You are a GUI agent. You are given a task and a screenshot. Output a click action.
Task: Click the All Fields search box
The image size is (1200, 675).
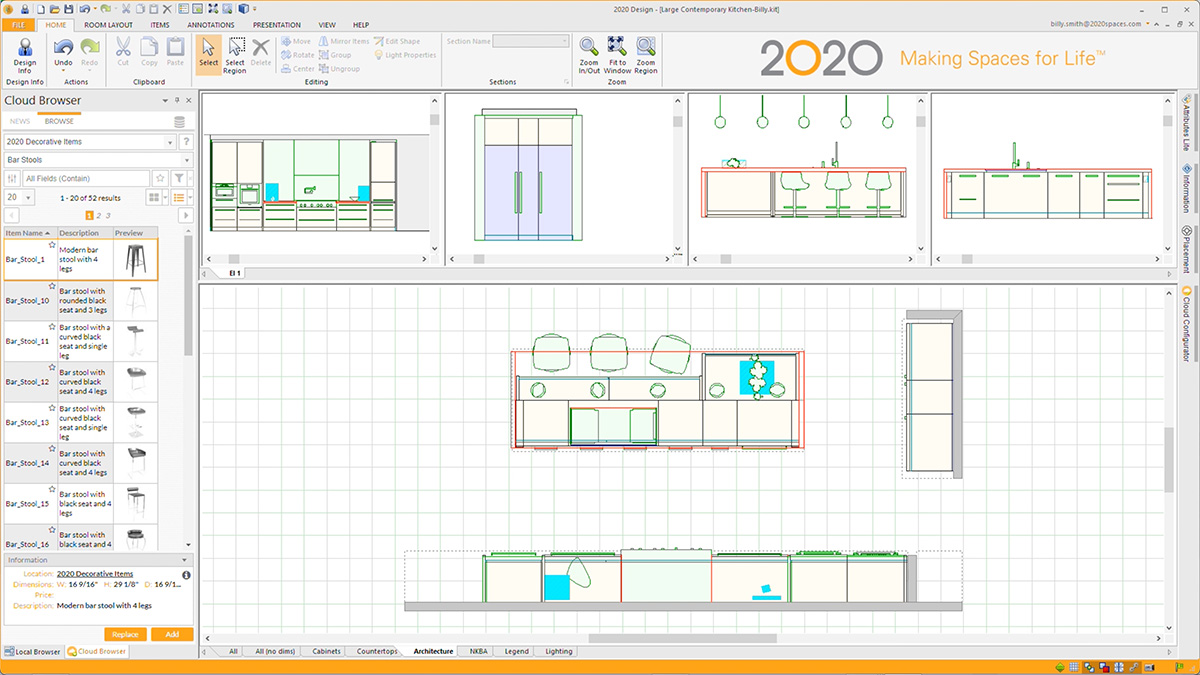coord(85,178)
